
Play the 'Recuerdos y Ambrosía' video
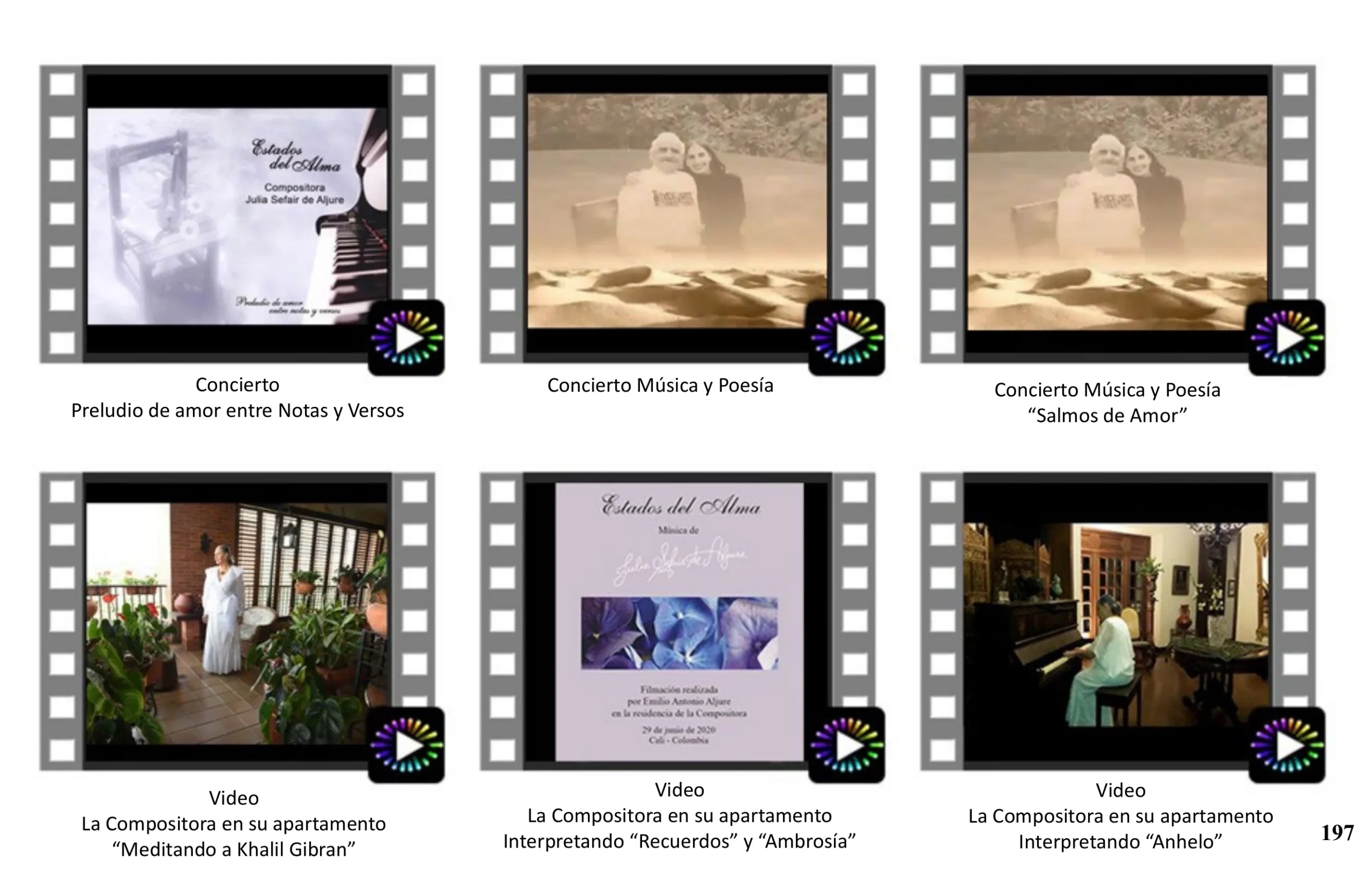(847, 745)
